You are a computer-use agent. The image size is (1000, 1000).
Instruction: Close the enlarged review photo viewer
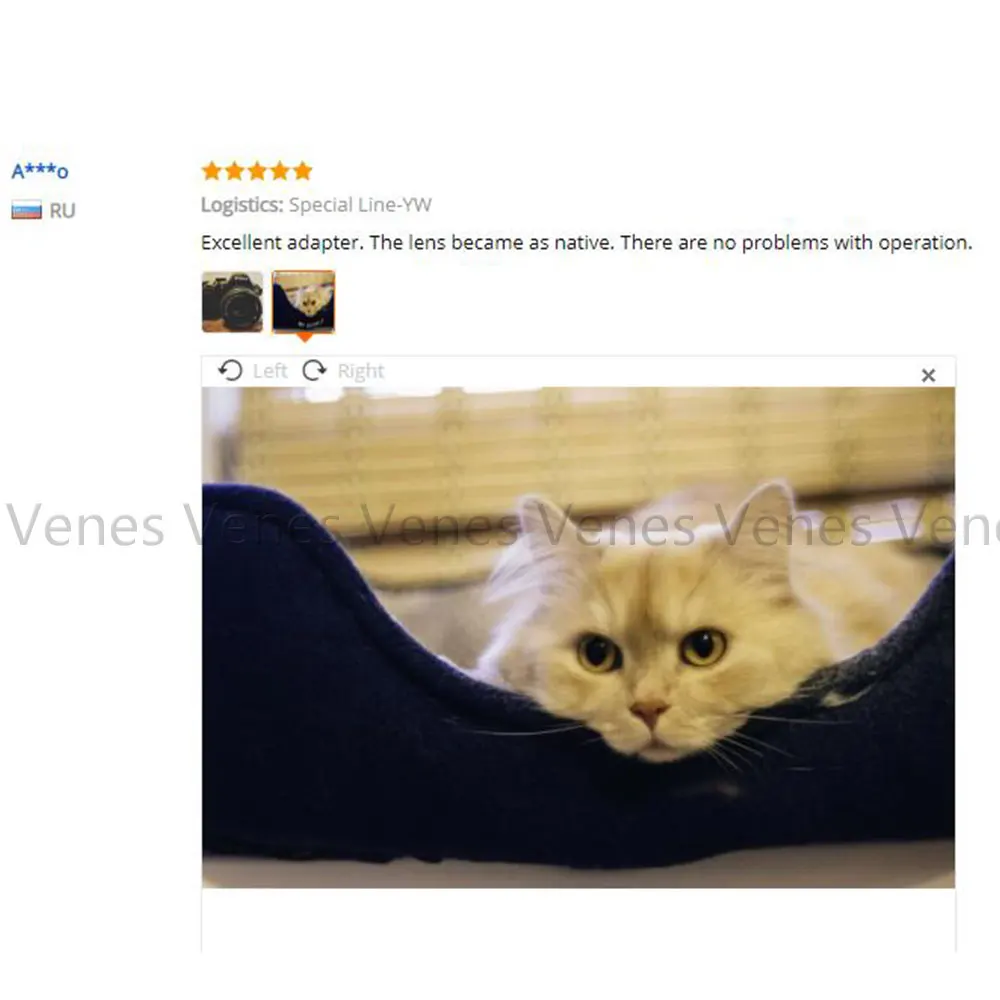(x=929, y=375)
